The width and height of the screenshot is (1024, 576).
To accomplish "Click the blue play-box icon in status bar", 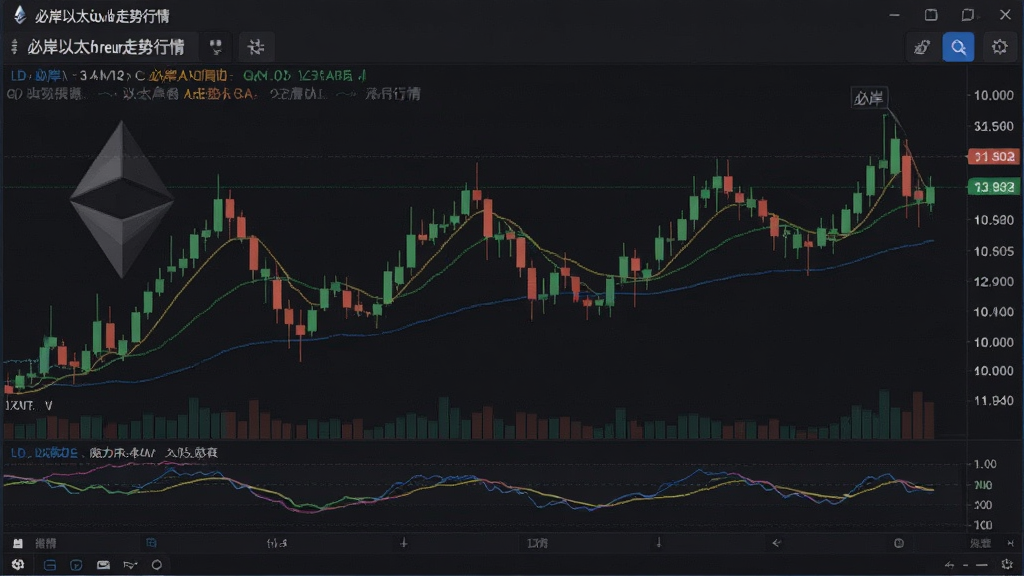I will click(76, 565).
